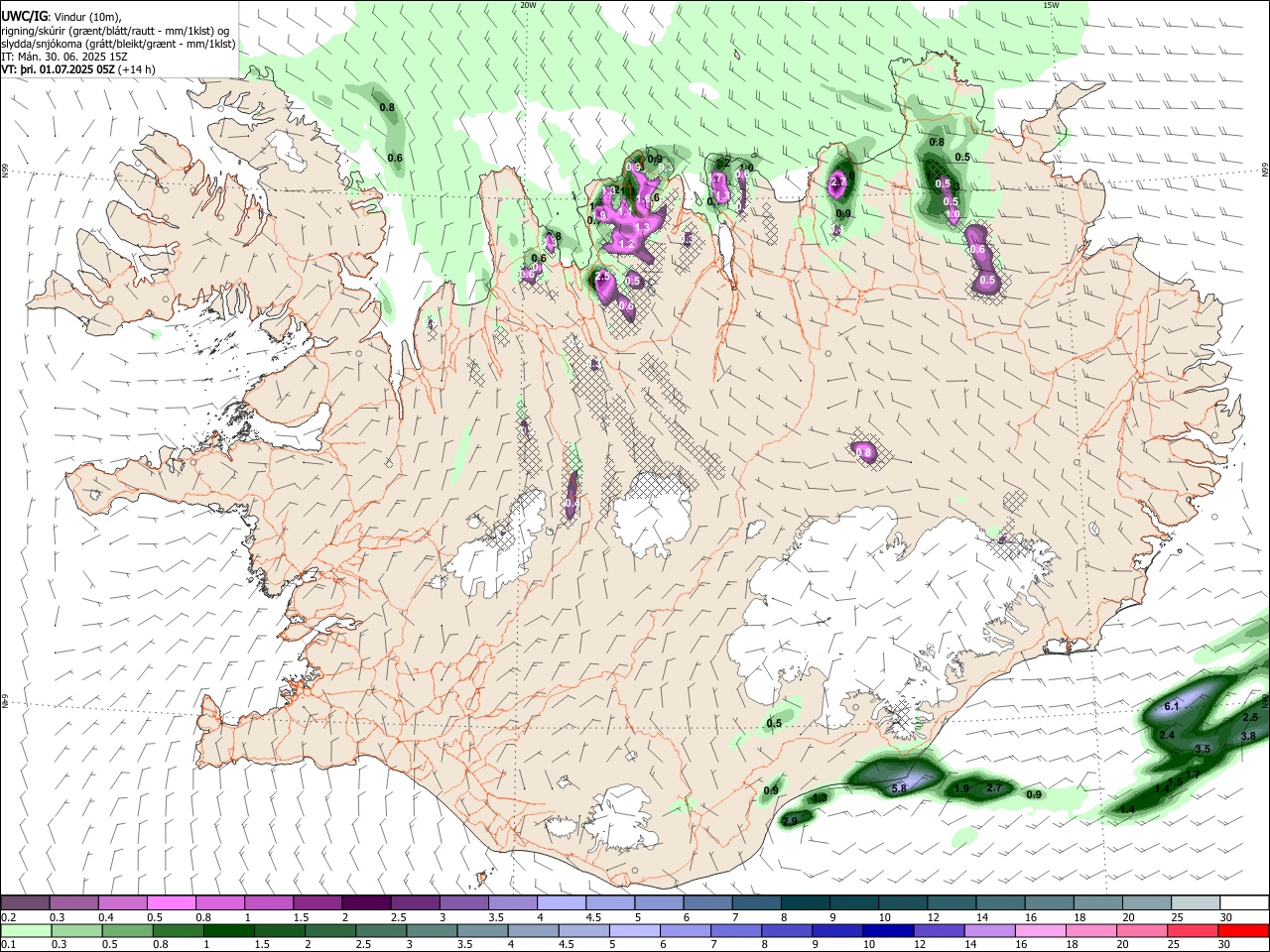
Task: Click the 2.9 precipitation value
Action: (790, 821)
